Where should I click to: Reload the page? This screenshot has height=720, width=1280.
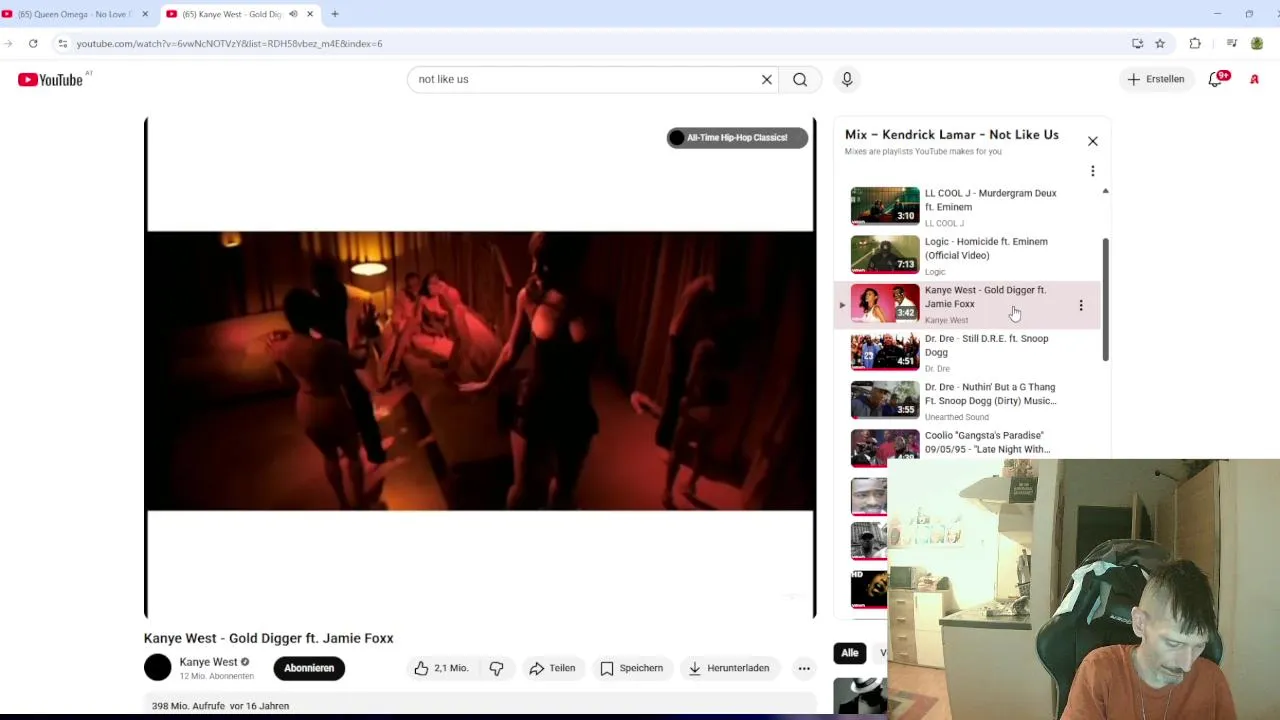pyautogui.click(x=33, y=43)
